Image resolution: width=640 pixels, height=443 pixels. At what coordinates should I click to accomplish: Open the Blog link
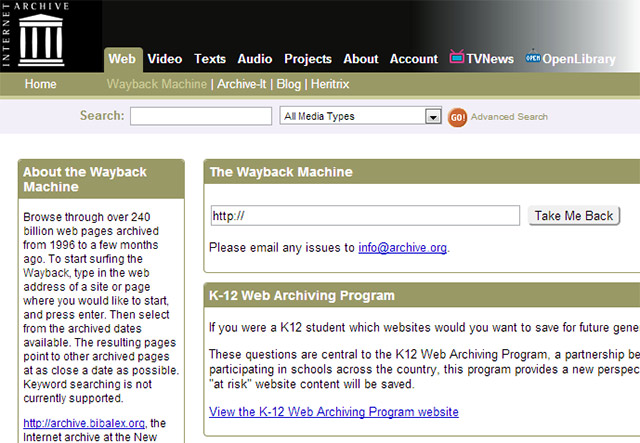[x=289, y=84]
